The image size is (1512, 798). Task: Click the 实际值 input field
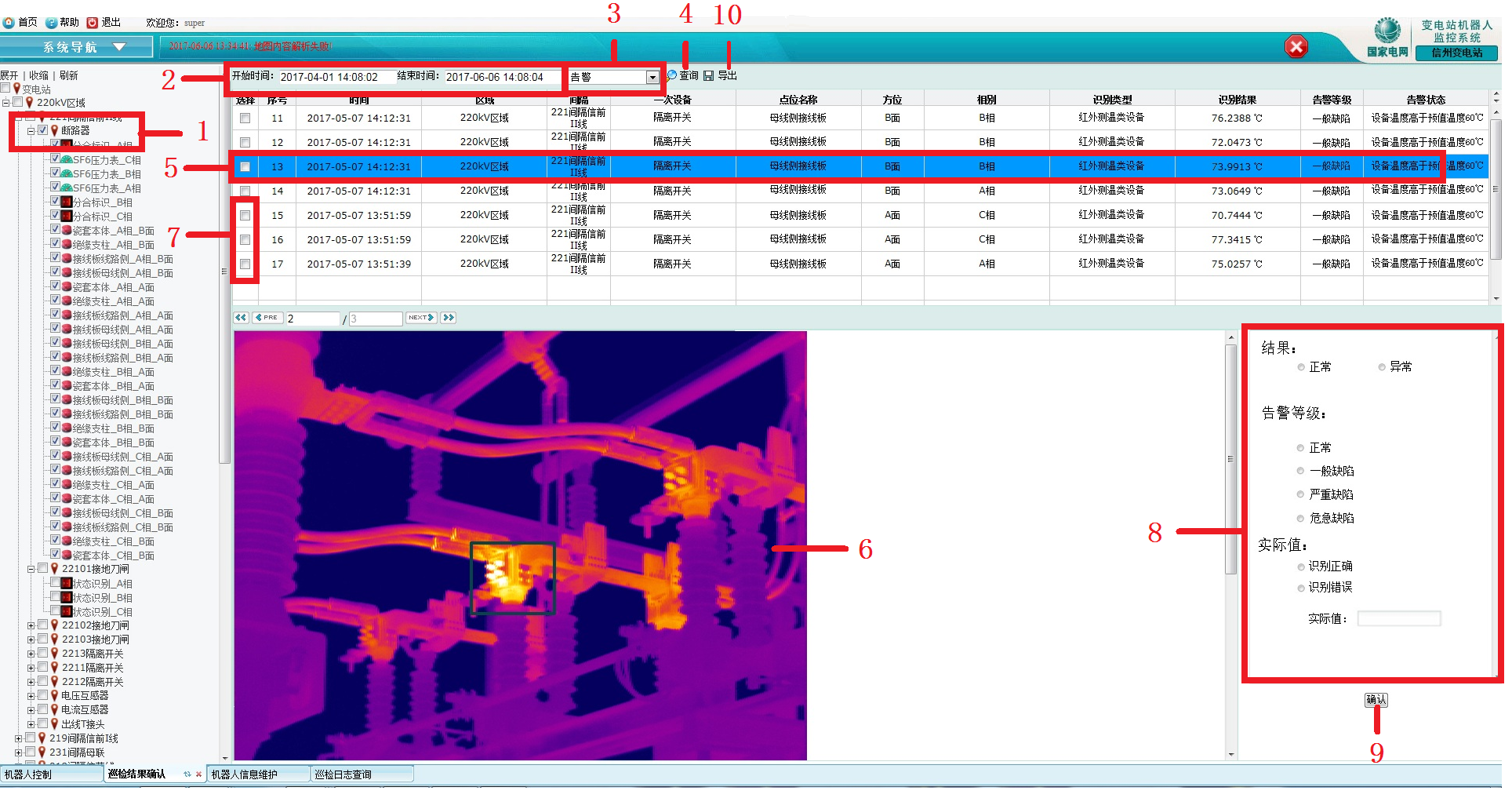[x=1399, y=619]
